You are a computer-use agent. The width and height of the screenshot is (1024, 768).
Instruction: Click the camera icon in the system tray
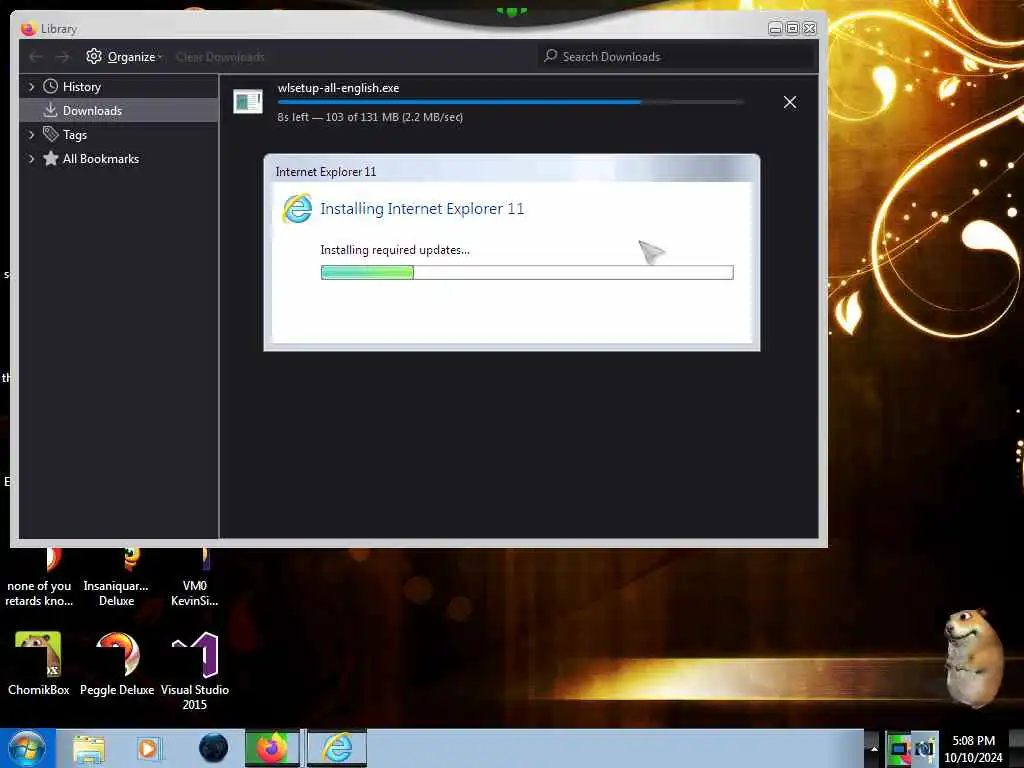click(x=925, y=749)
